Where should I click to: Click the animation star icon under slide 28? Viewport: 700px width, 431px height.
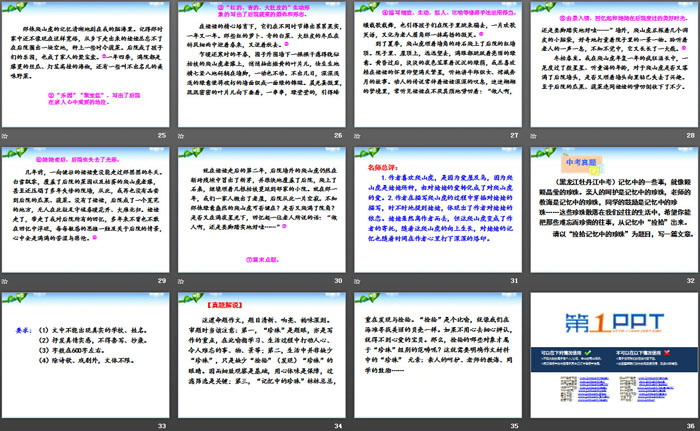click(x=534, y=136)
